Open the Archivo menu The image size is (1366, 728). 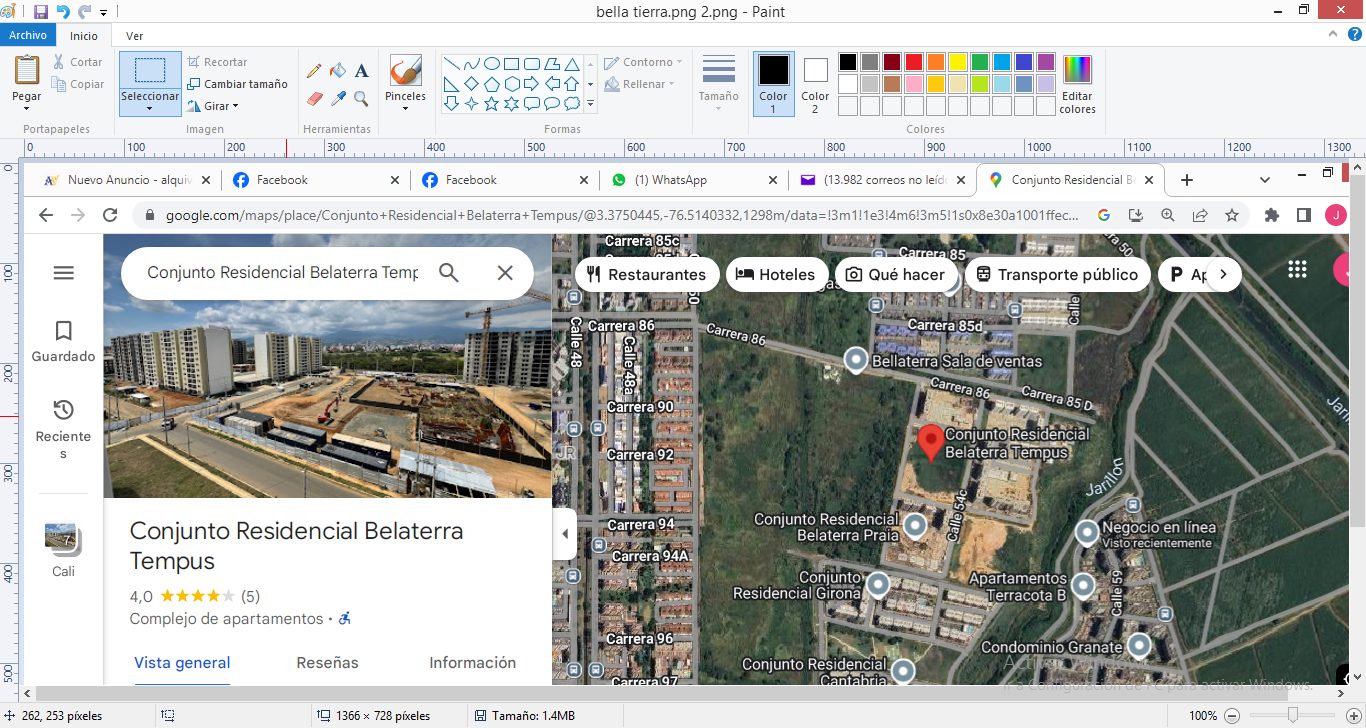(28, 35)
